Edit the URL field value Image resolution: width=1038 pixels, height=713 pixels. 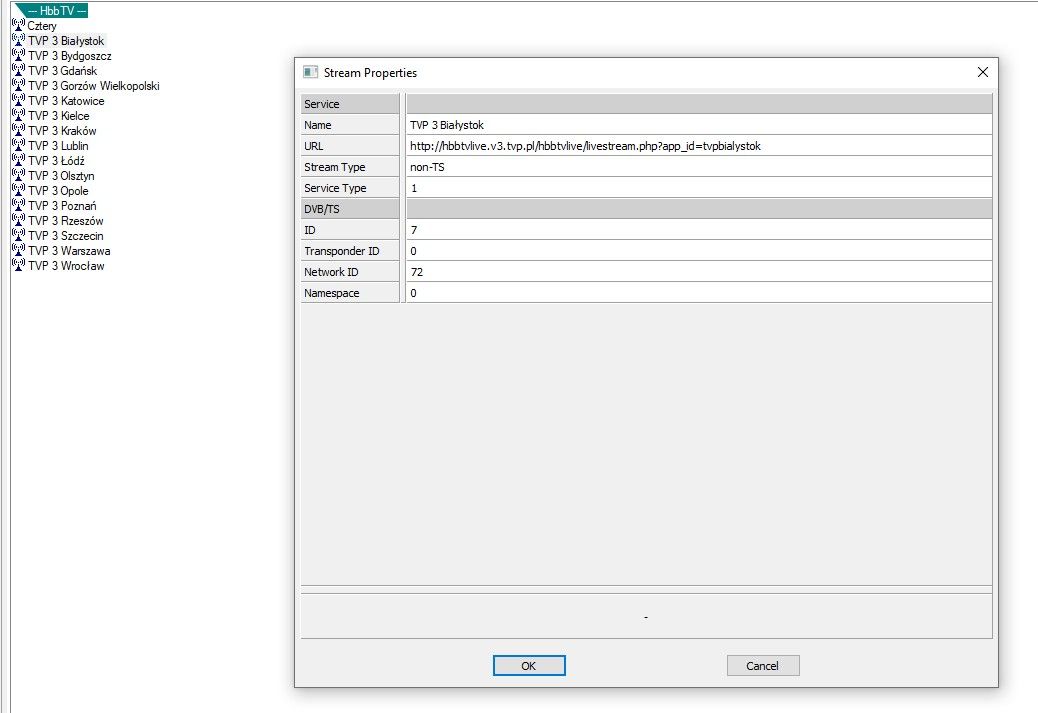click(699, 146)
